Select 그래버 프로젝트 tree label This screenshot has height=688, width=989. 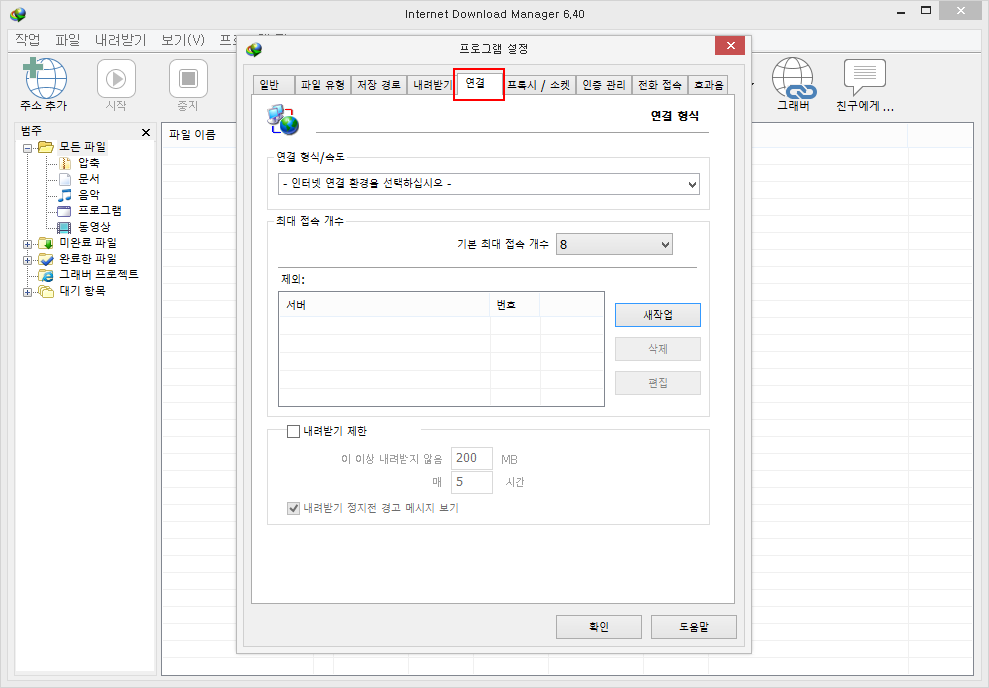pyautogui.click(x=99, y=275)
